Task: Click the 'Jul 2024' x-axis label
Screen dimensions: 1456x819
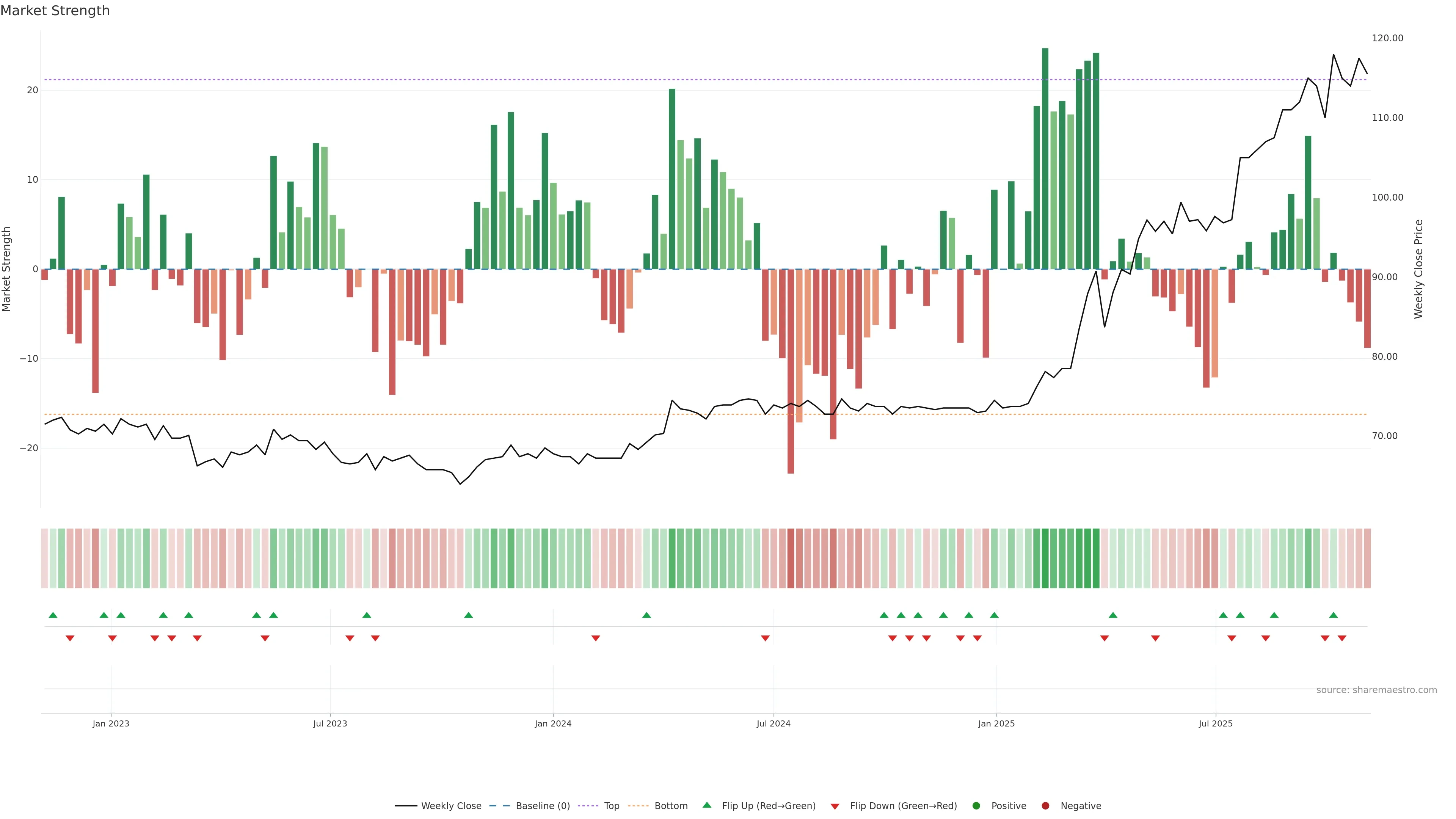Action: coord(773,723)
